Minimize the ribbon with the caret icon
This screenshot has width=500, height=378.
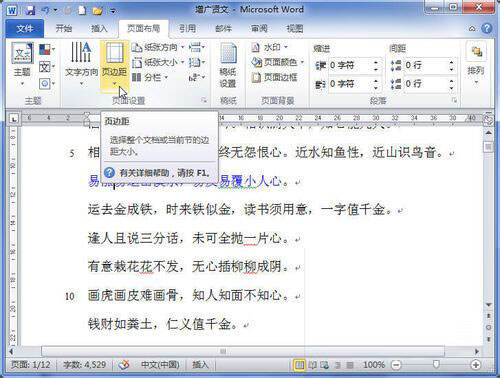pyautogui.click(x=472, y=29)
